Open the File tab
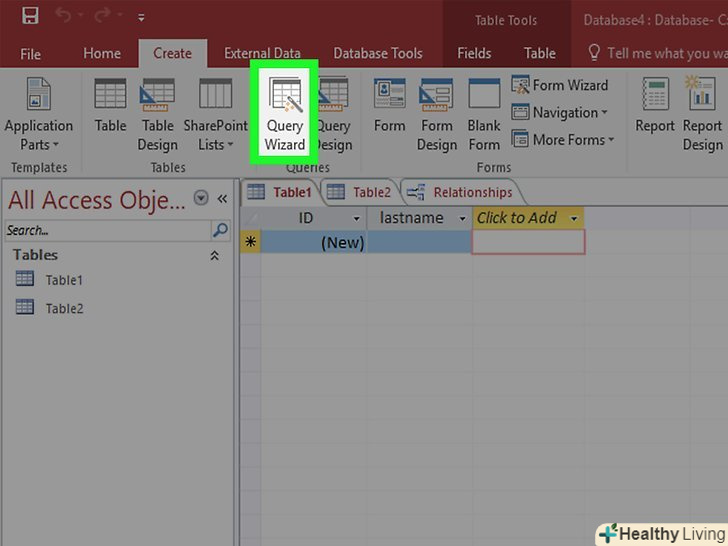Image resolution: width=728 pixels, height=546 pixels. click(x=30, y=54)
